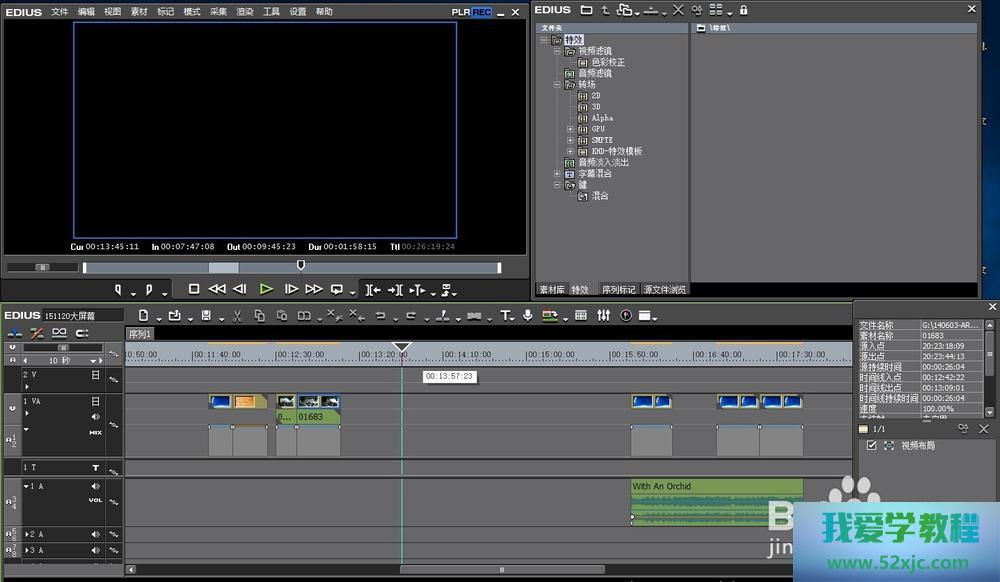Toggle speaker mute on track 1 A
The height and width of the screenshot is (582, 1000).
96,487
